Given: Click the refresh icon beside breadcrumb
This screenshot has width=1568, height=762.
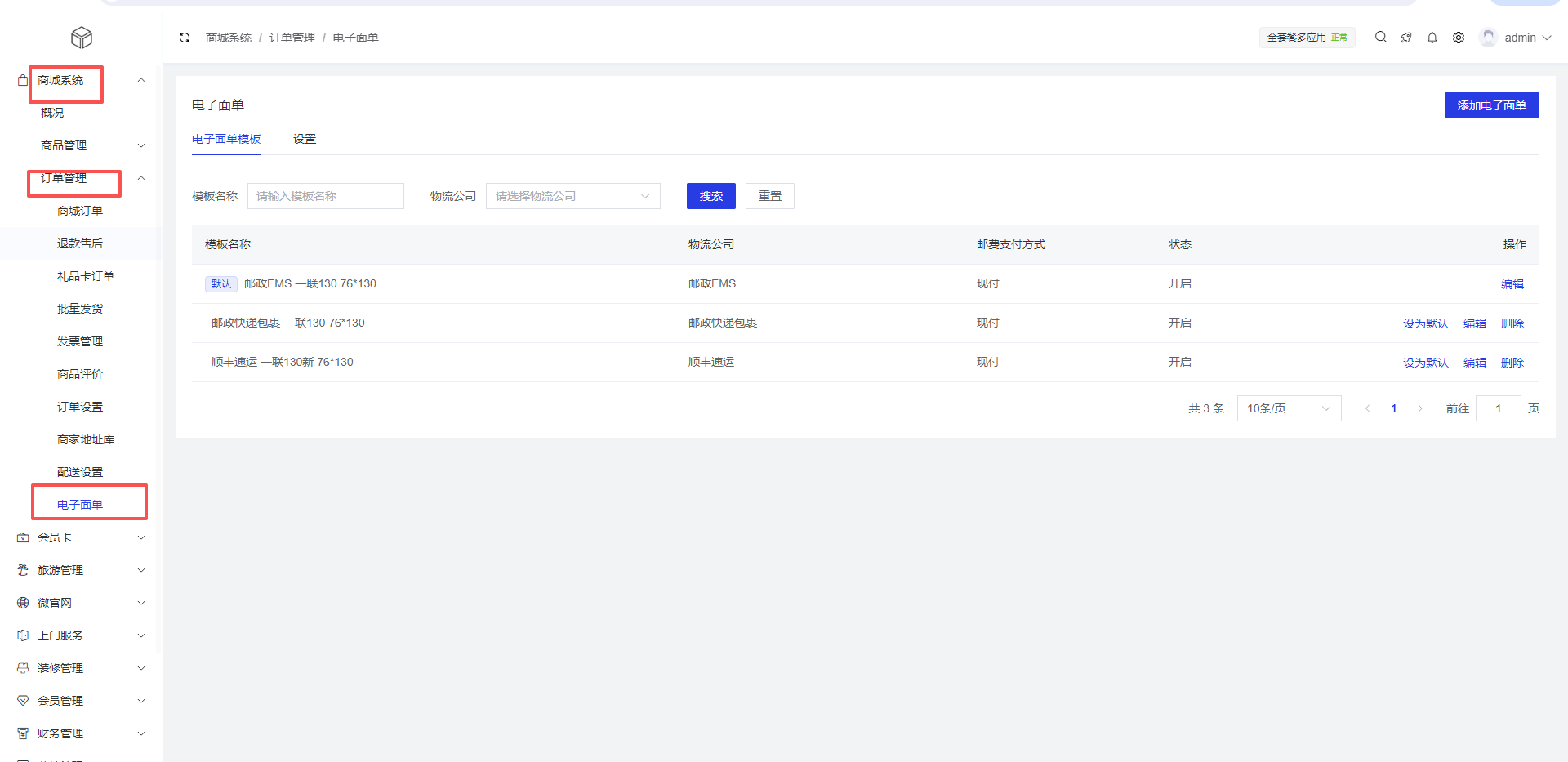Looking at the screenshot, I should [185, 38].
